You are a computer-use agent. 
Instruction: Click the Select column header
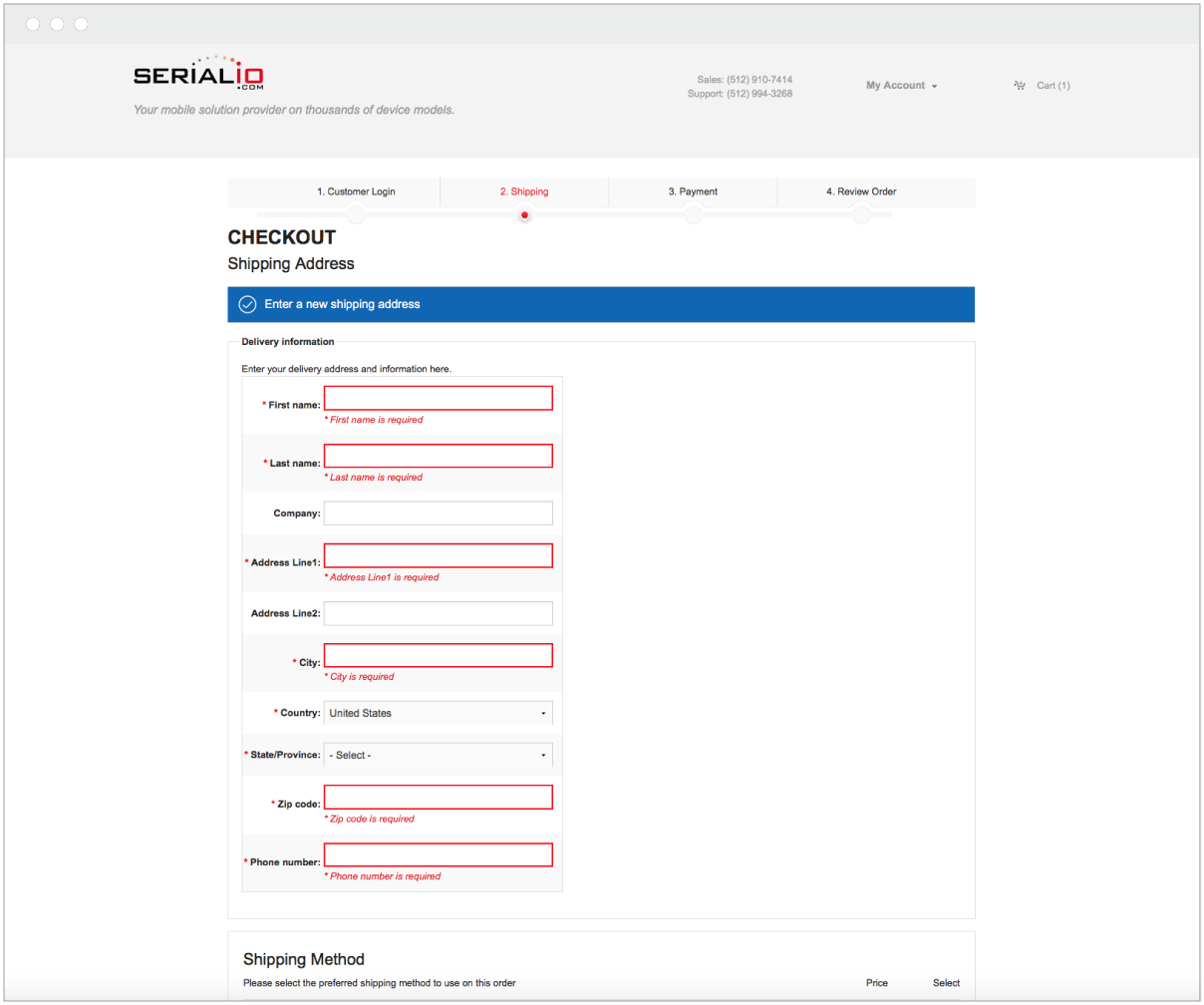[946, 983]
